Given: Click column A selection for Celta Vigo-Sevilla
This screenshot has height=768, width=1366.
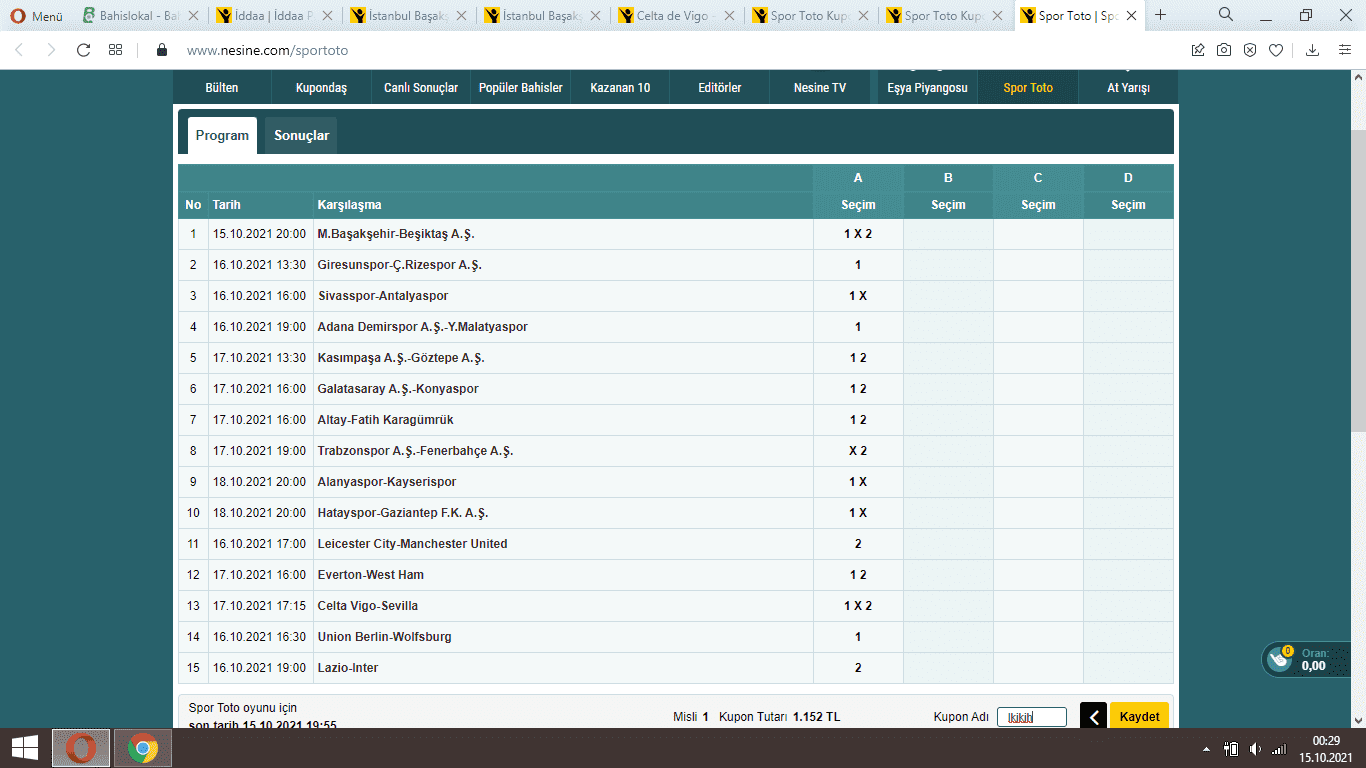Looking at the screenshot, I should click(858, 606).
